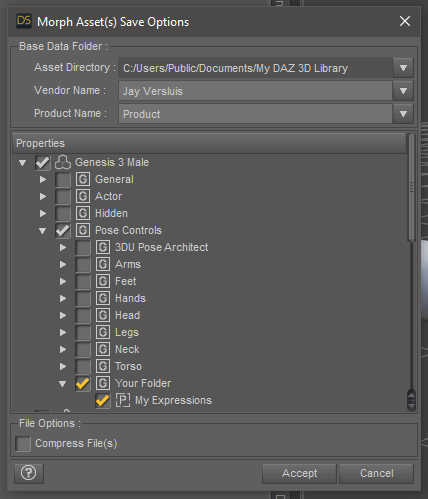428x499 pixels.
Task: Tick the Head checkbox
Action: click(83, 316)
